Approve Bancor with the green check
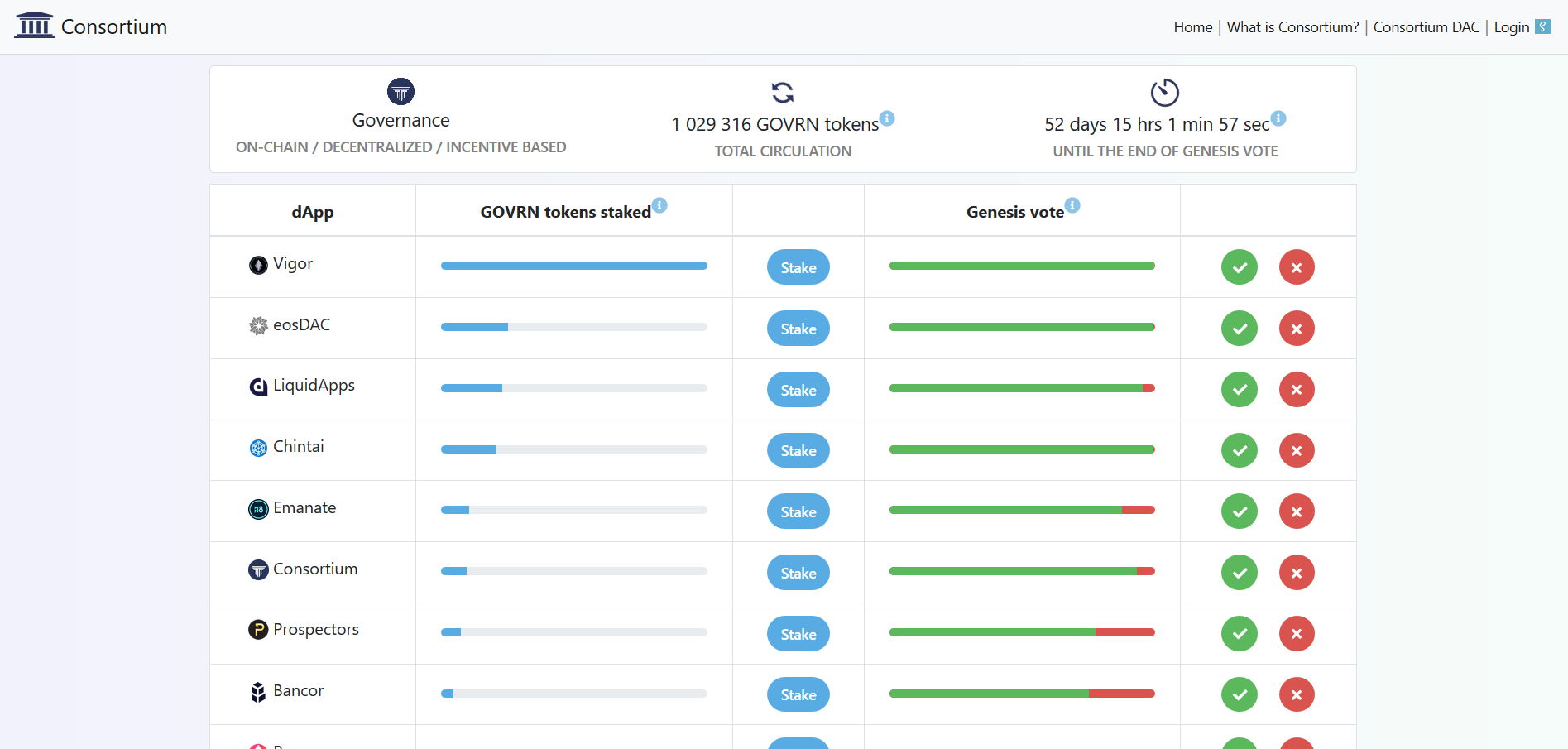 pyautogui.click(x=1239, y=694)
